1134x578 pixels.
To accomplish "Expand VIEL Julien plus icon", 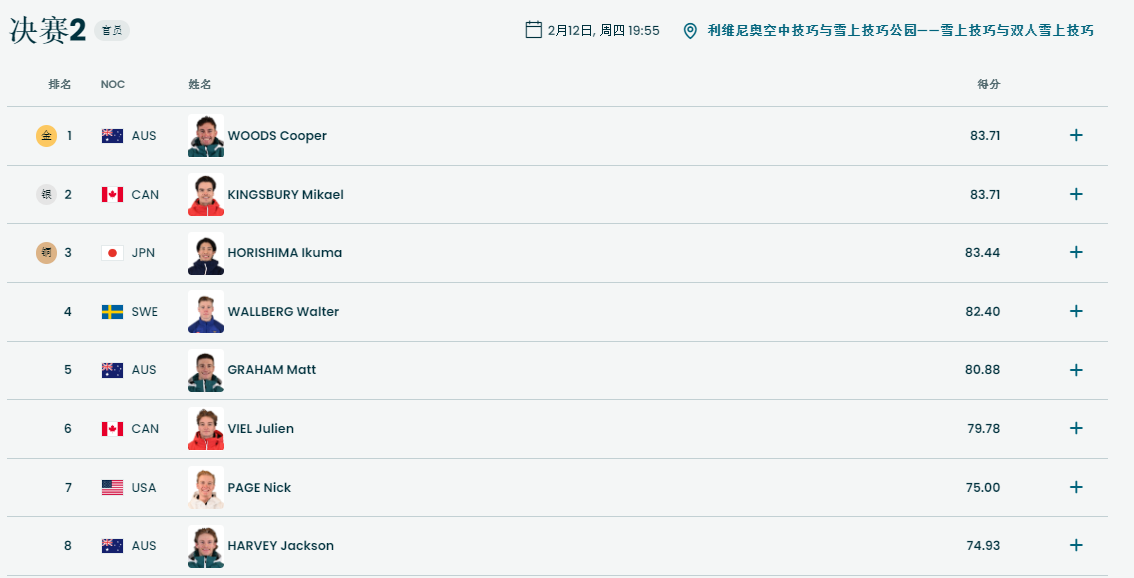I will [1076, 428].
